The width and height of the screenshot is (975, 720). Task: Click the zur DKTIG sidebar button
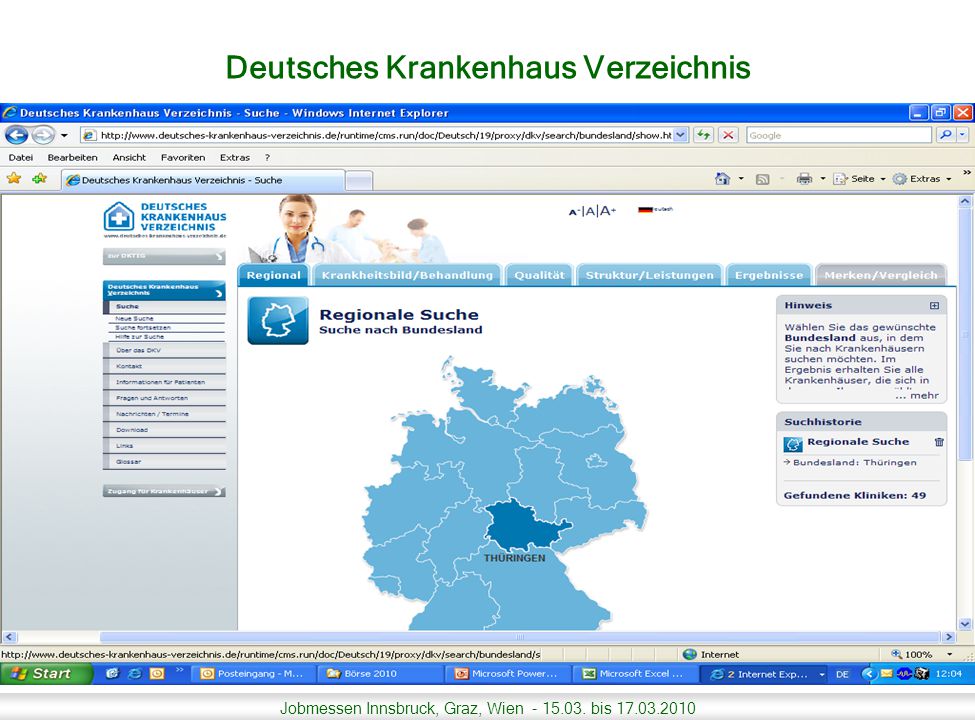tap(164, 256)
